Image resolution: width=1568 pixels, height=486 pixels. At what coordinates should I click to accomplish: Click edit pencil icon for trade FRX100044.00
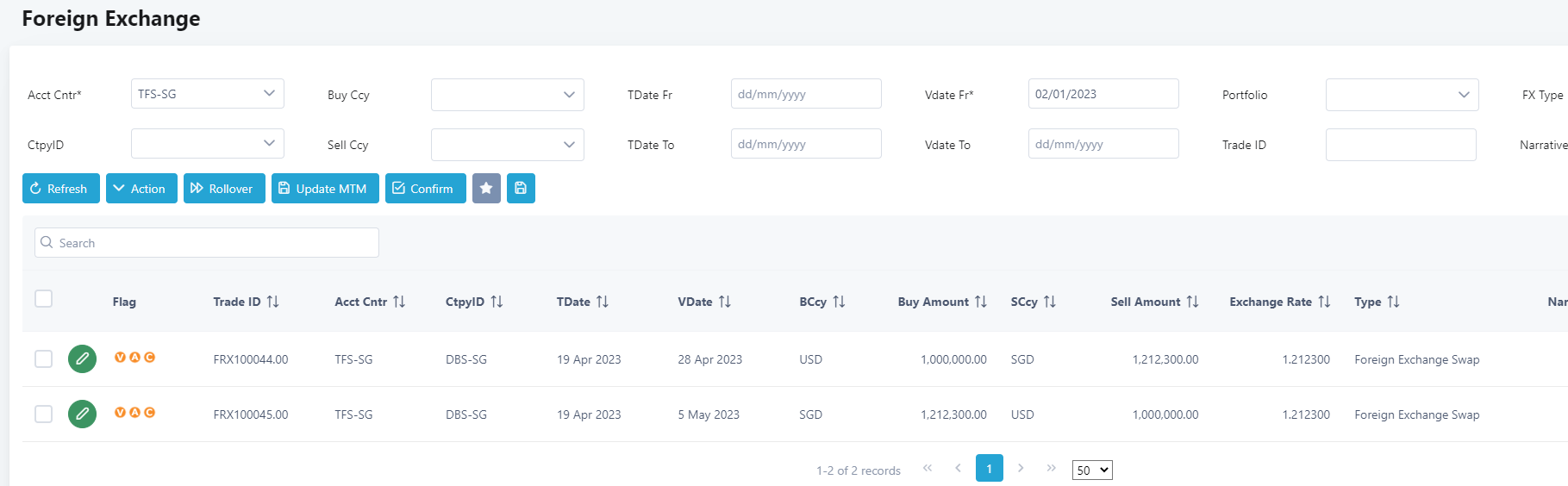pos(82,358)
